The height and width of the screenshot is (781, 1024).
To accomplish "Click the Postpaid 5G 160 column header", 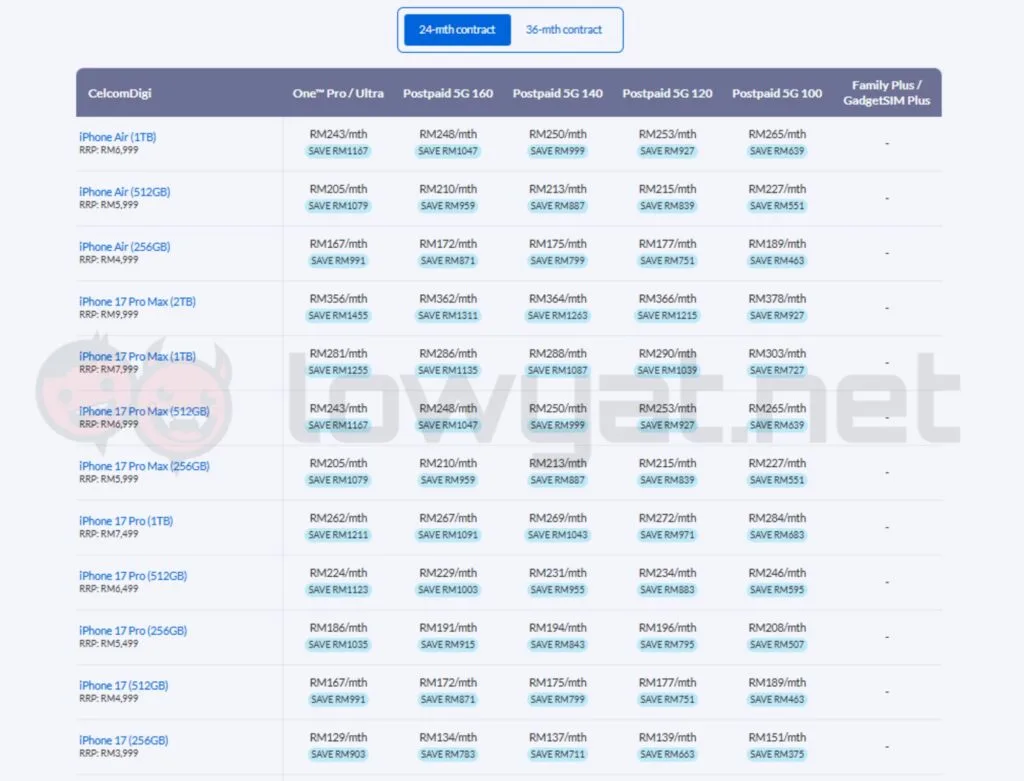I will [x=448, y=93].
